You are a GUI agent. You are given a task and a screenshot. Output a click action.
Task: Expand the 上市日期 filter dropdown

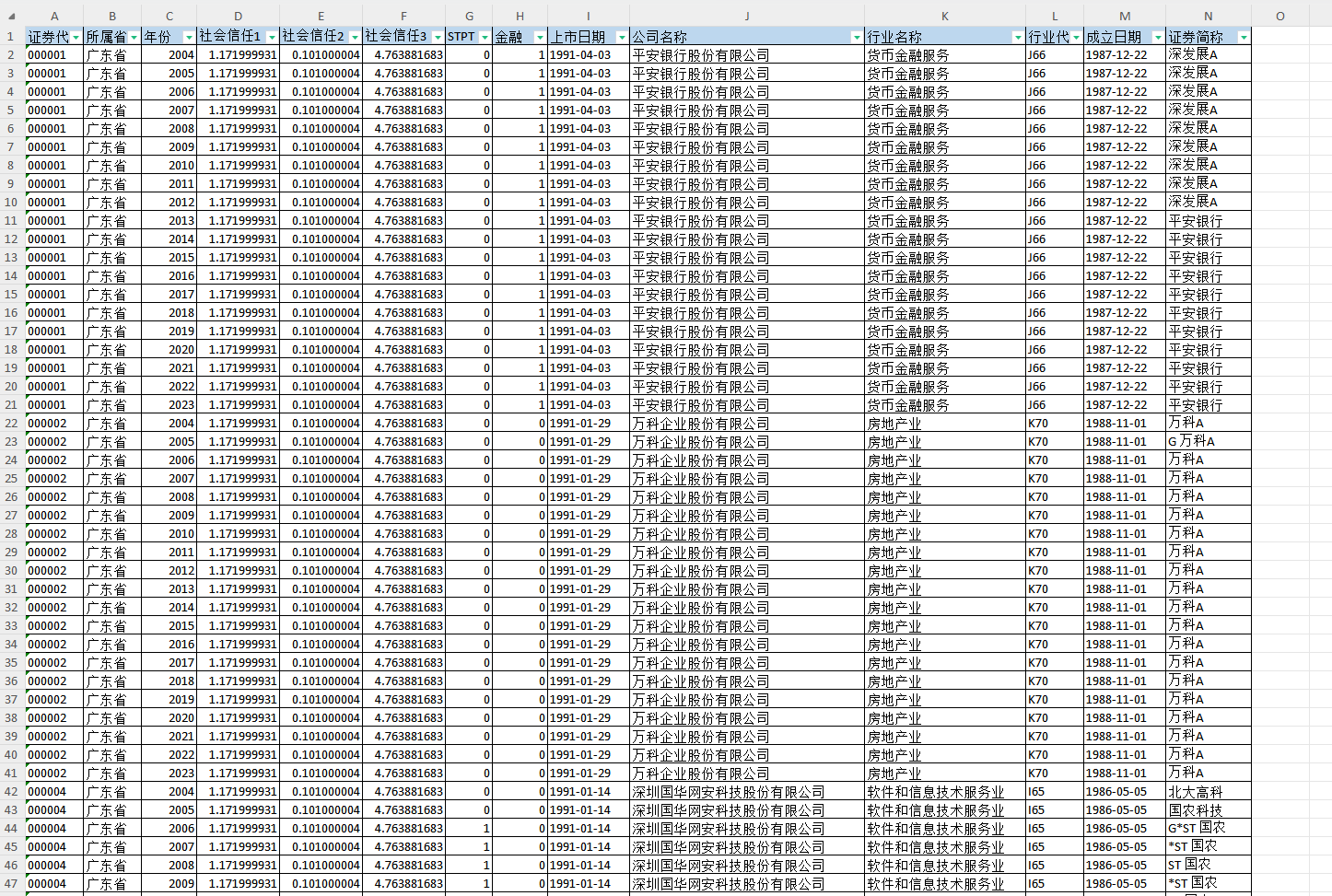[x=622, y=37]
